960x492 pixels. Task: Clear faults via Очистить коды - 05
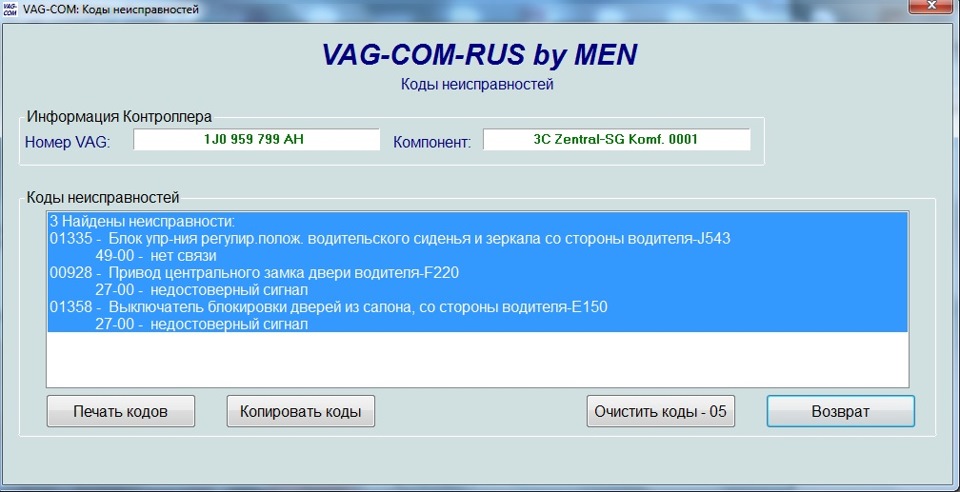pyautogui.click(x=661, y=411)
